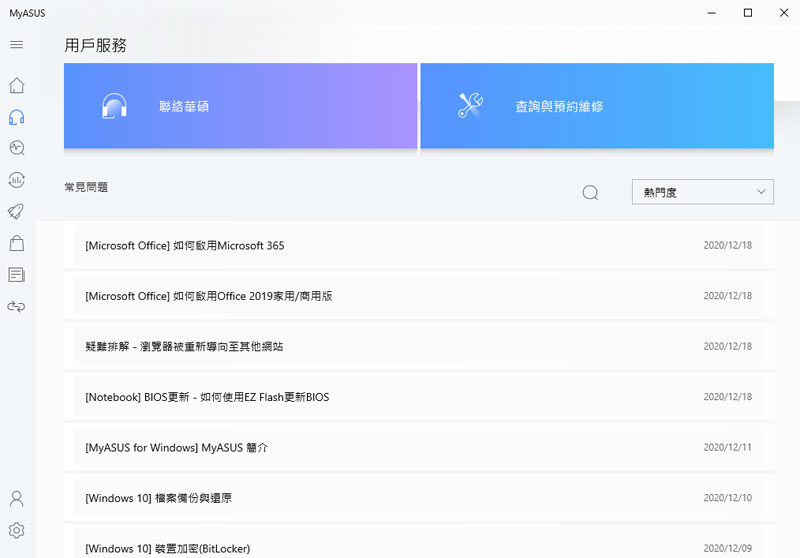This screenshot has width=800, height=558.
Task: Open FAQ 瀏覽器被重新導向至其他網站
Action: (418, 346)
